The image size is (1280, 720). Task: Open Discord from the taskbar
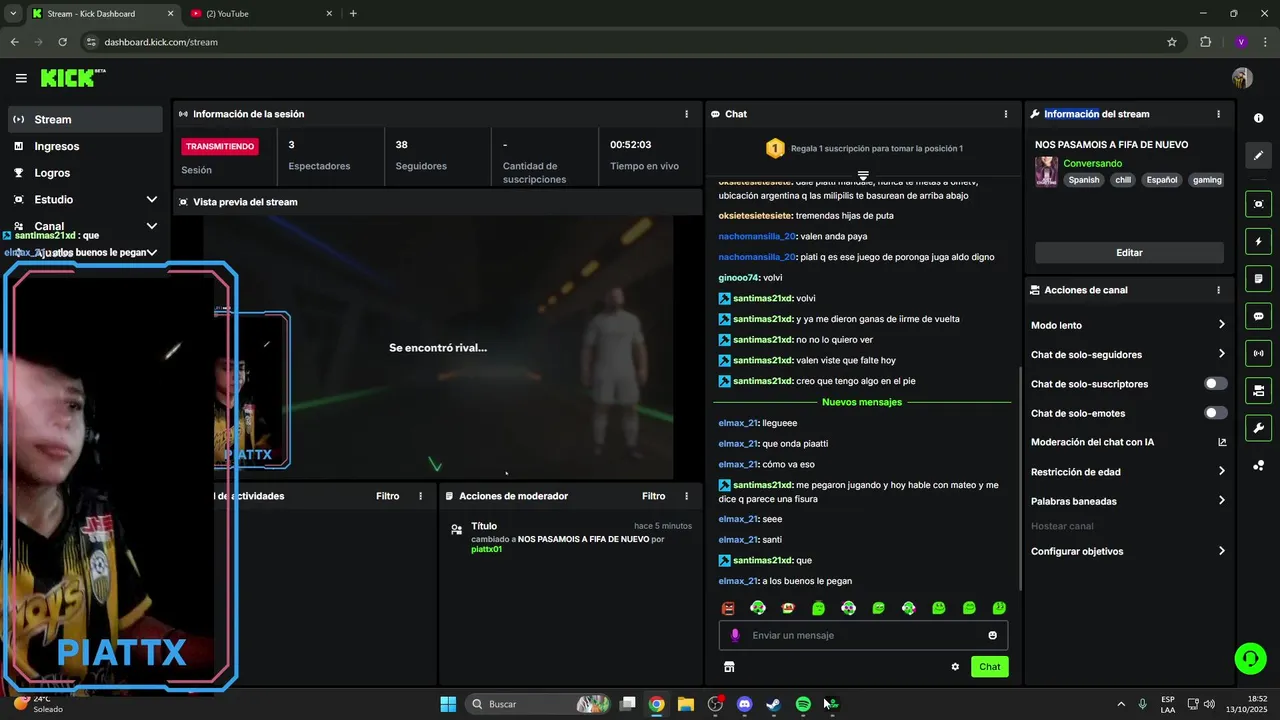(x=744, y=704)
